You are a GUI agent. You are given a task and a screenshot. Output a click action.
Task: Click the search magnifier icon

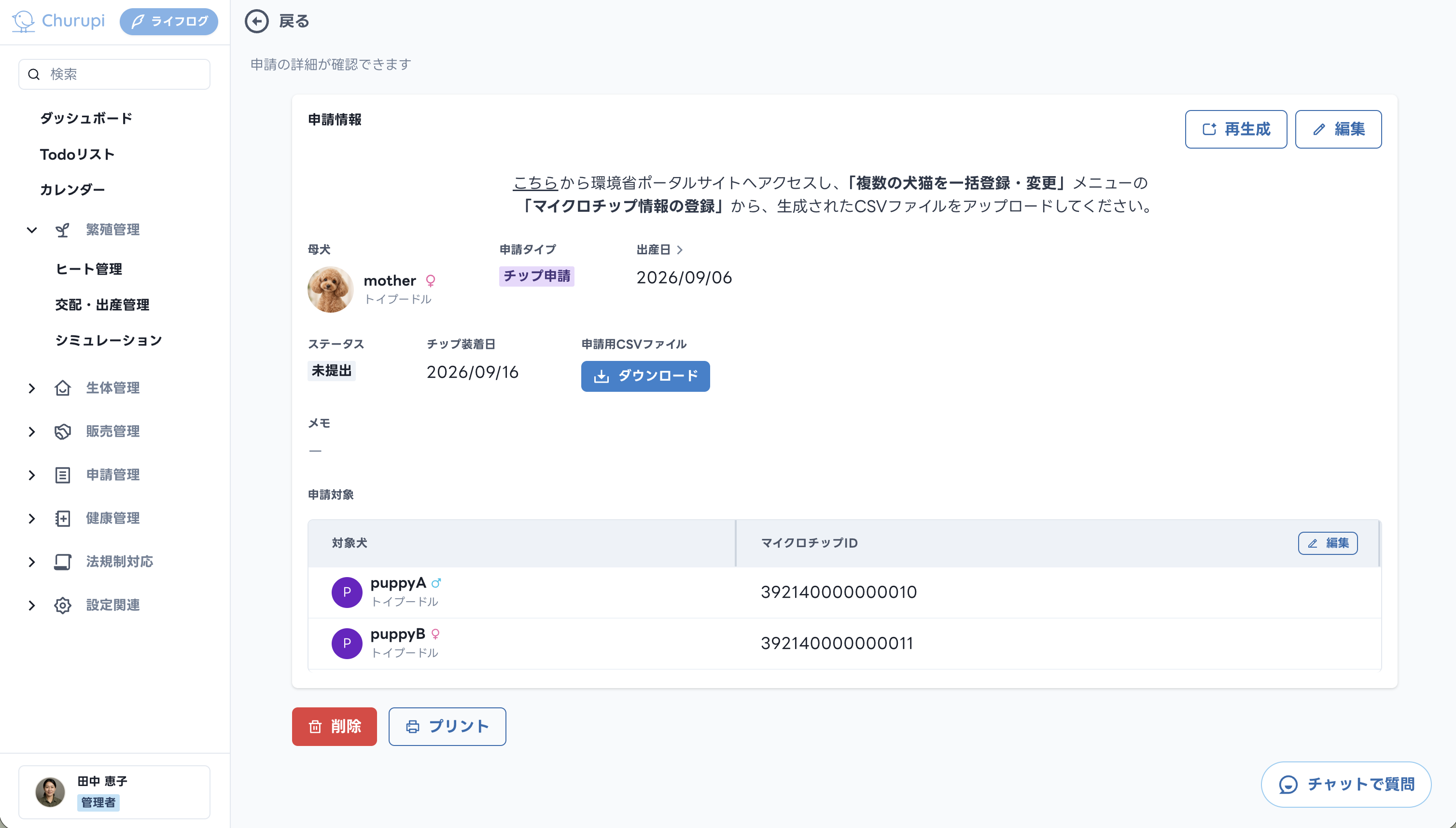(34, 74)
